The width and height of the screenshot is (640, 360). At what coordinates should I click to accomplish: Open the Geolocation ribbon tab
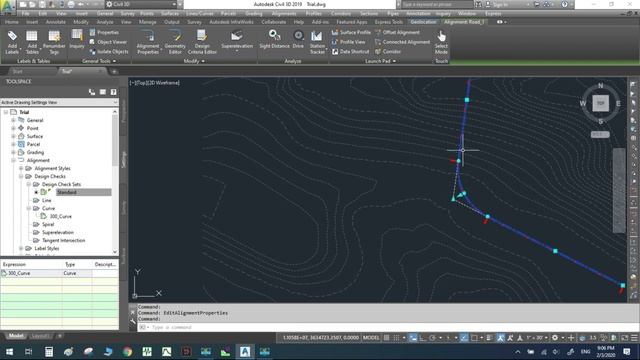click(x=423, y=22)
